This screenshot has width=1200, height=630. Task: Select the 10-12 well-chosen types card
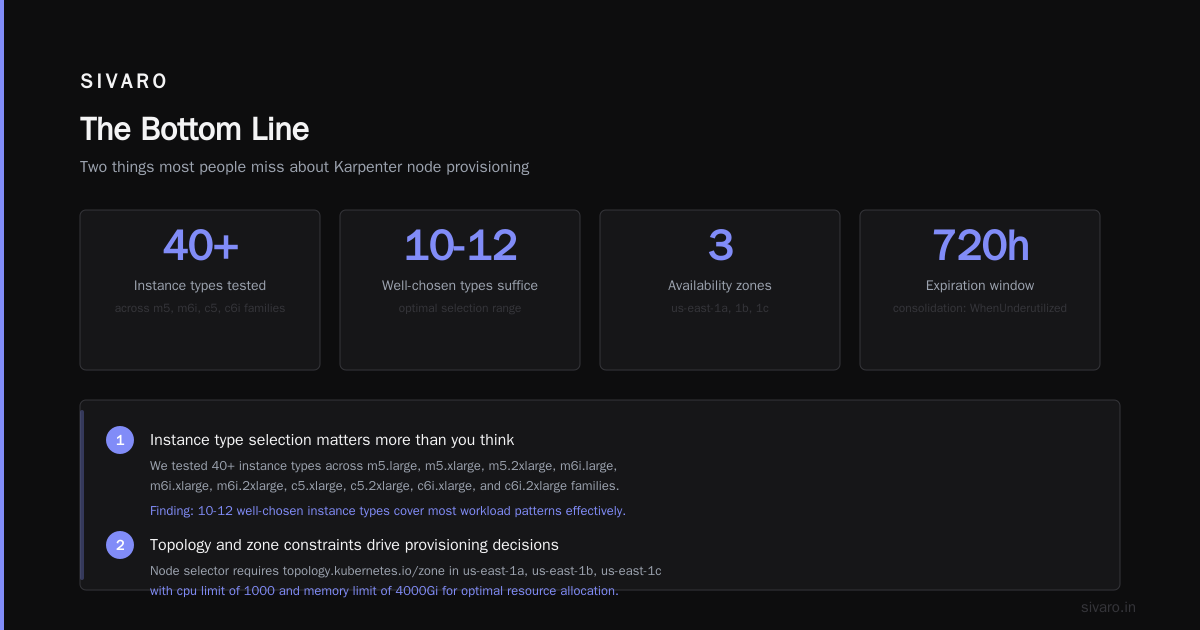pyautogui.click(x=460, y=290)
